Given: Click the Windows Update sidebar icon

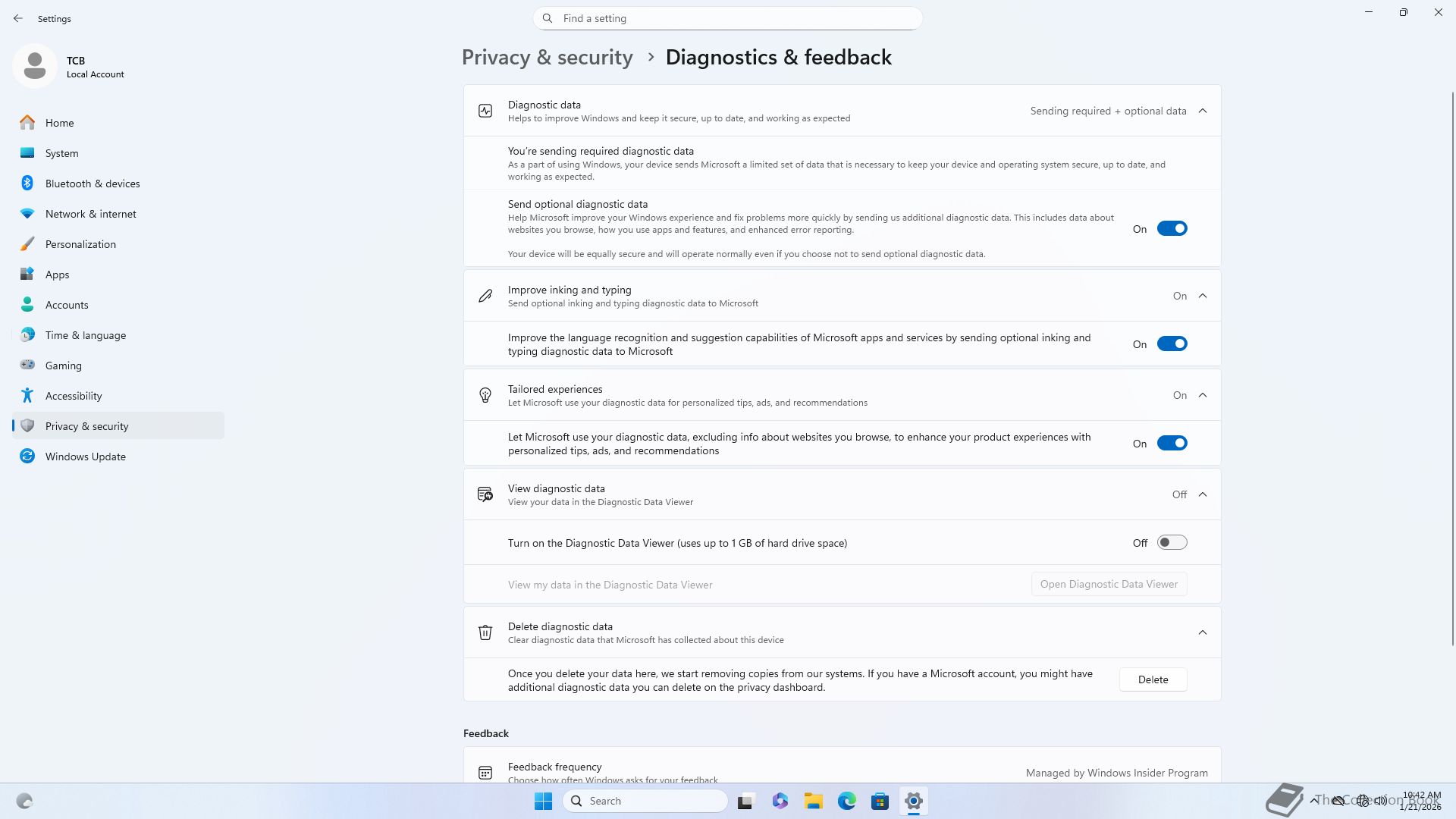Looking at the screenshot, I should (27, 457).
